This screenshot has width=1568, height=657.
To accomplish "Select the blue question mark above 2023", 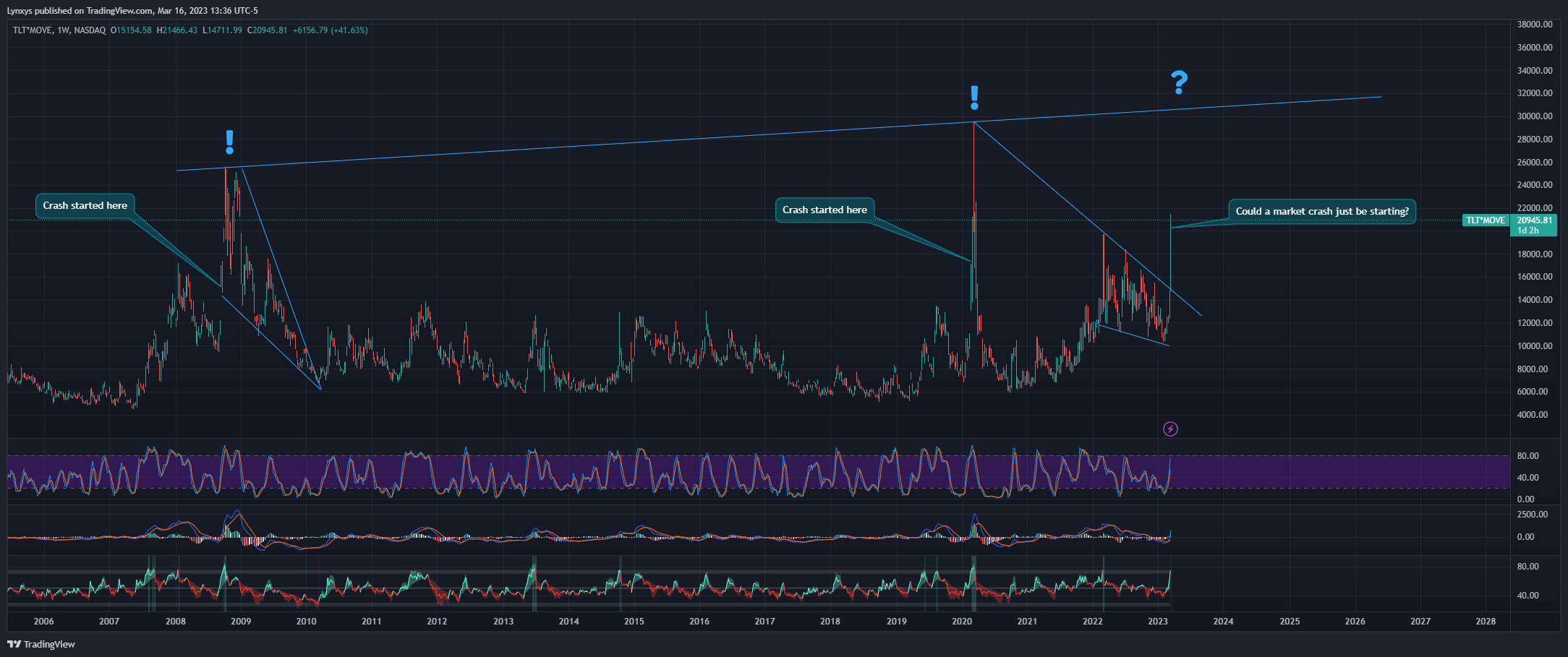I will point(1179,83).
